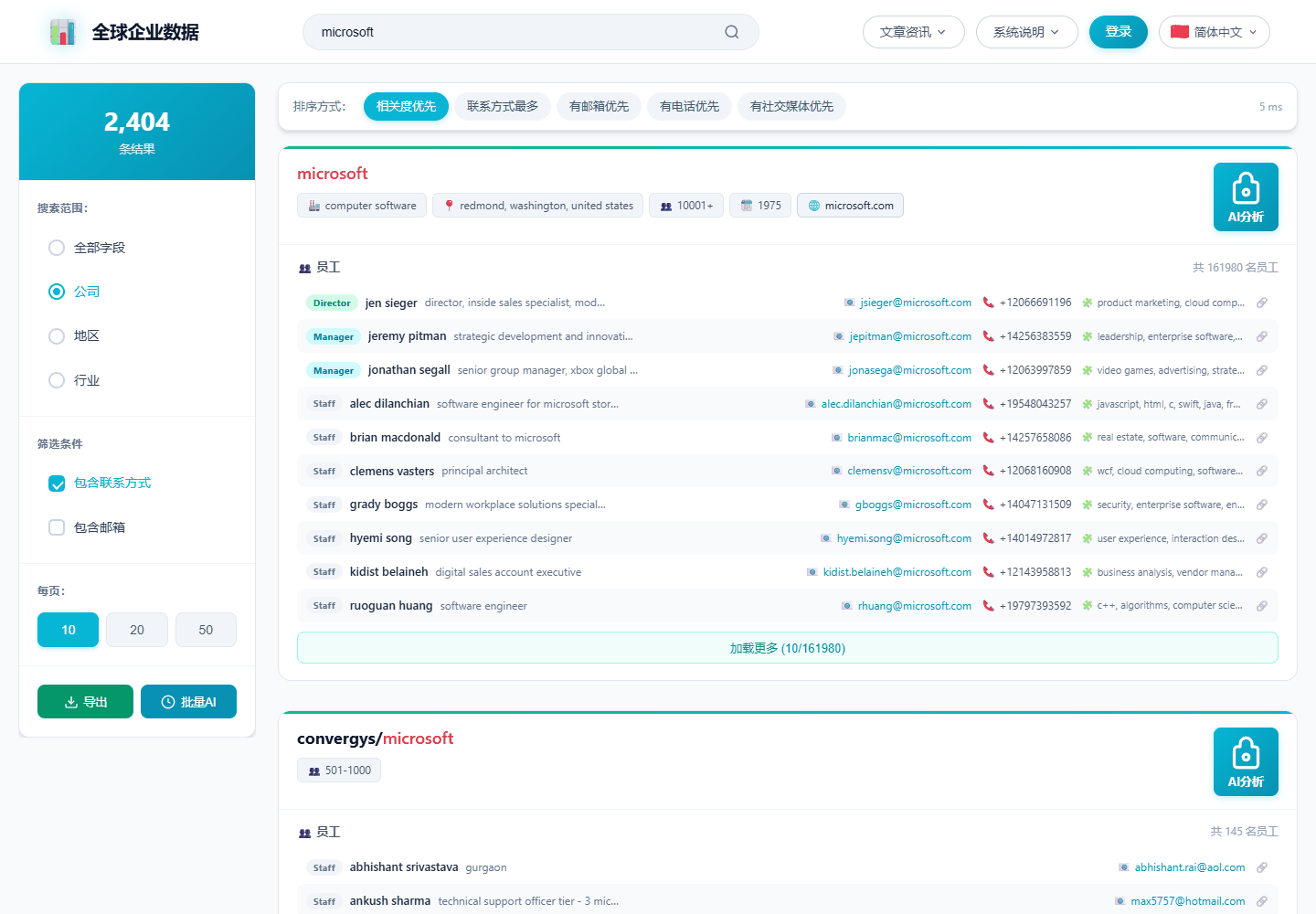Click email alec.dilanchian@microsoft.com

pos(897,404)
